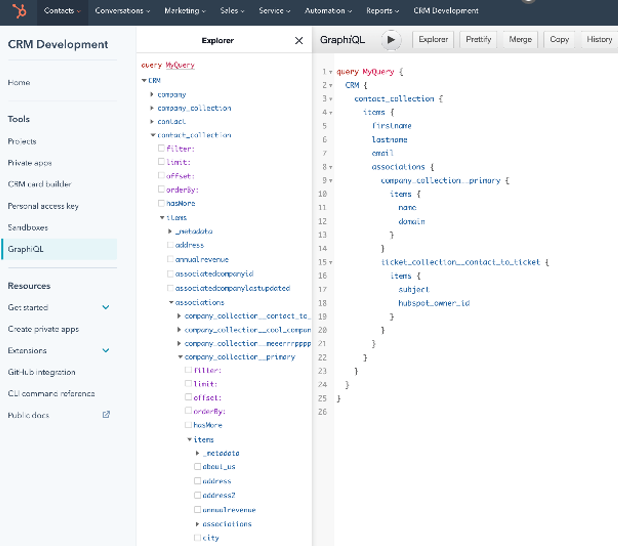Expand the Get started section chevron
Viewport: 618px width, 546px height.
point(106,307)
